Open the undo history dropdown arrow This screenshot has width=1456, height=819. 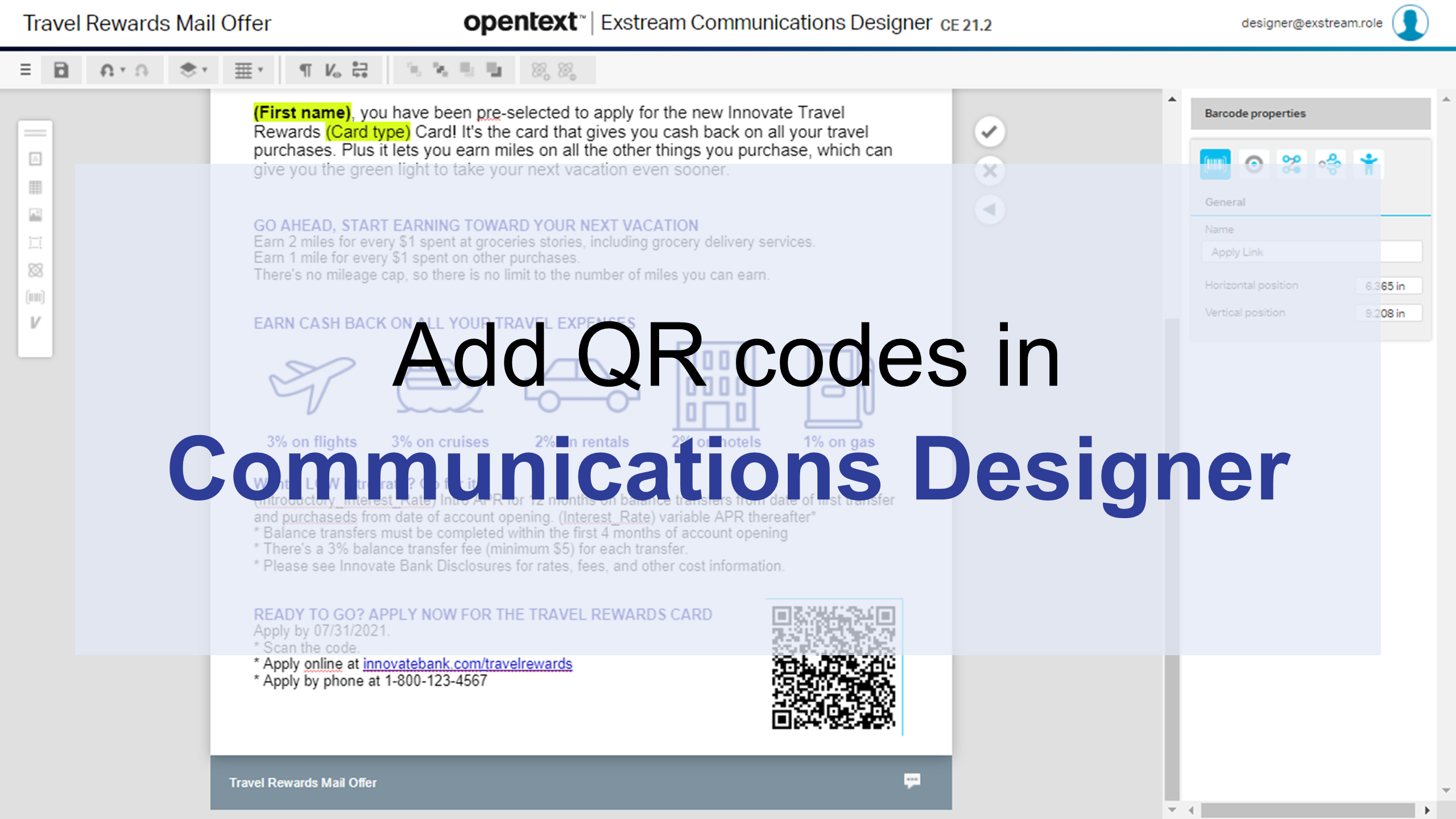click(x=122, y=71)
